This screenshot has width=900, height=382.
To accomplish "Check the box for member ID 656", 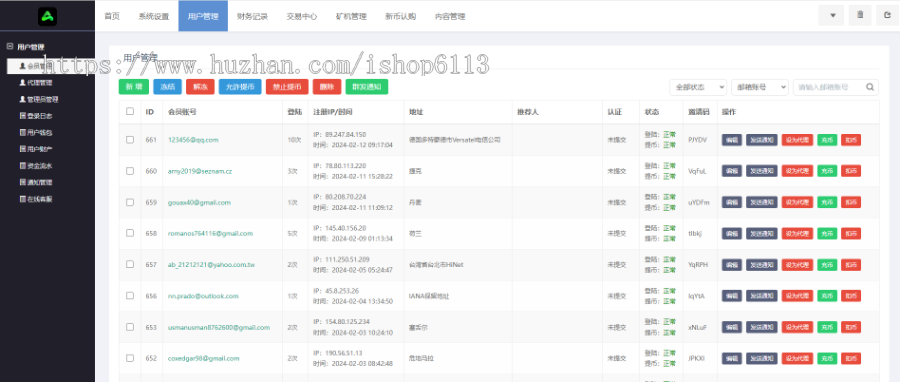I will (130, 295).
